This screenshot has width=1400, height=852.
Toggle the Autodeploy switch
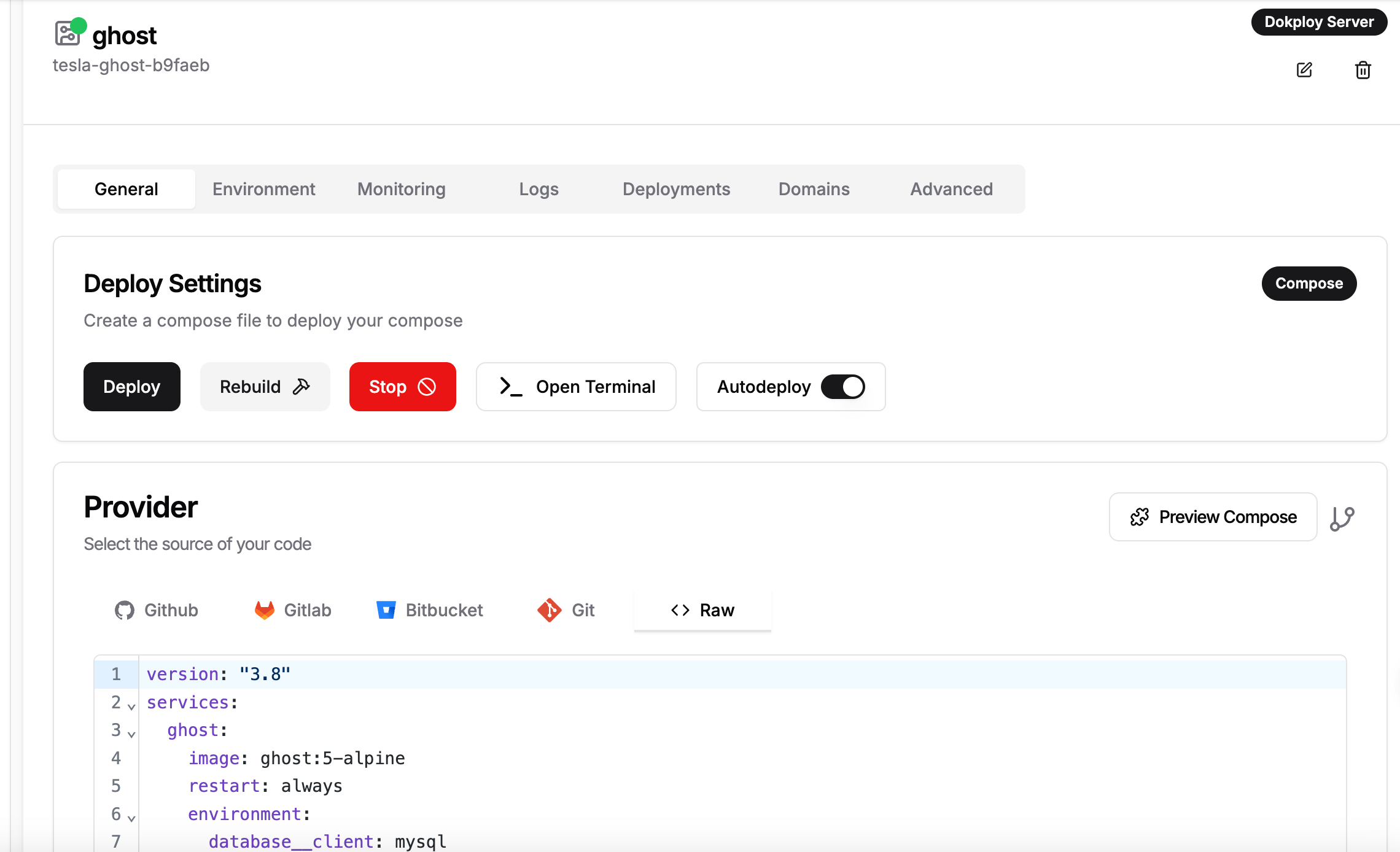pyautogui.click(x=843, y=387)
